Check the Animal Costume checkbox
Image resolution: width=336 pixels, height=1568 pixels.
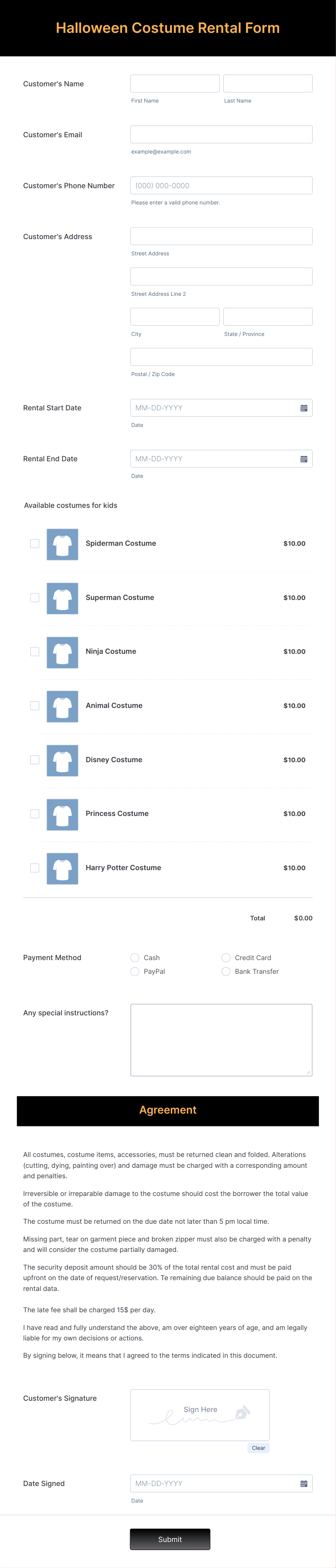pos(35,706)
